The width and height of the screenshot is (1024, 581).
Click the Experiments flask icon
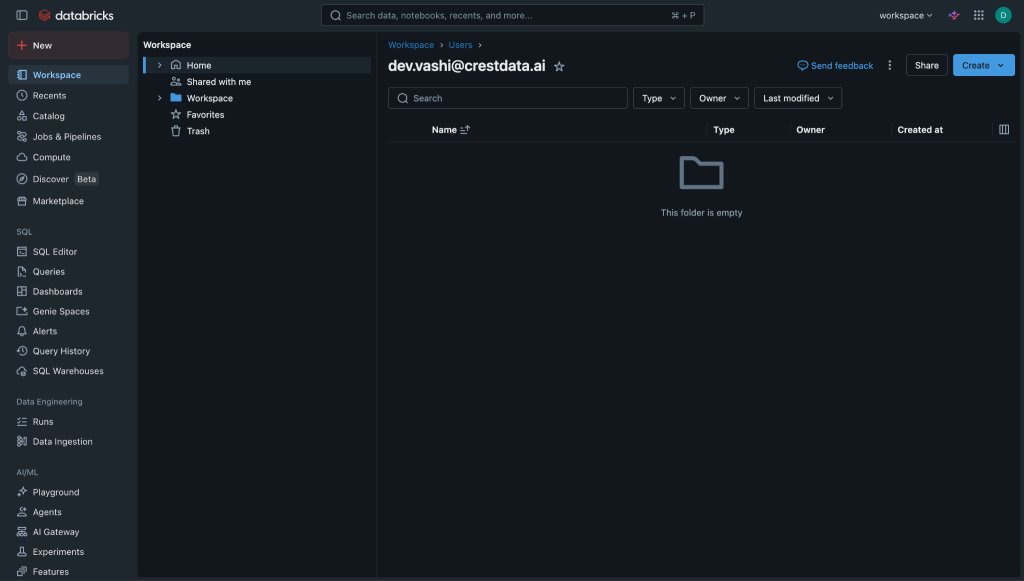[x=22, y=552]
